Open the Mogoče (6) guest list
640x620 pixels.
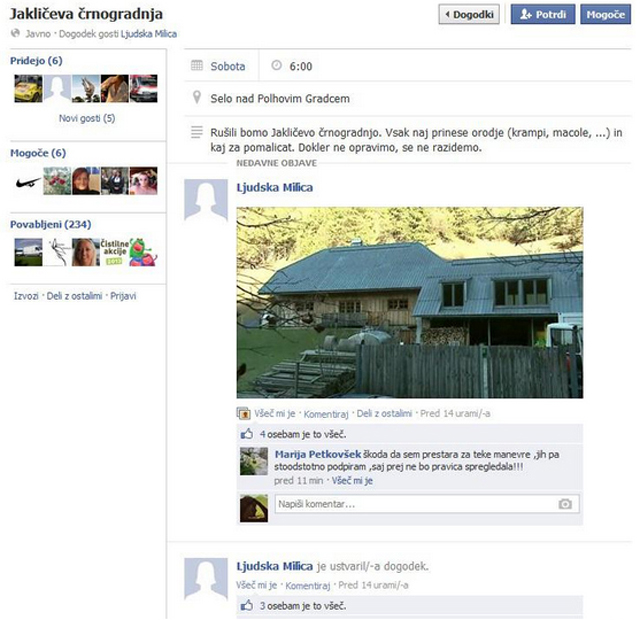tap(38, 153)
